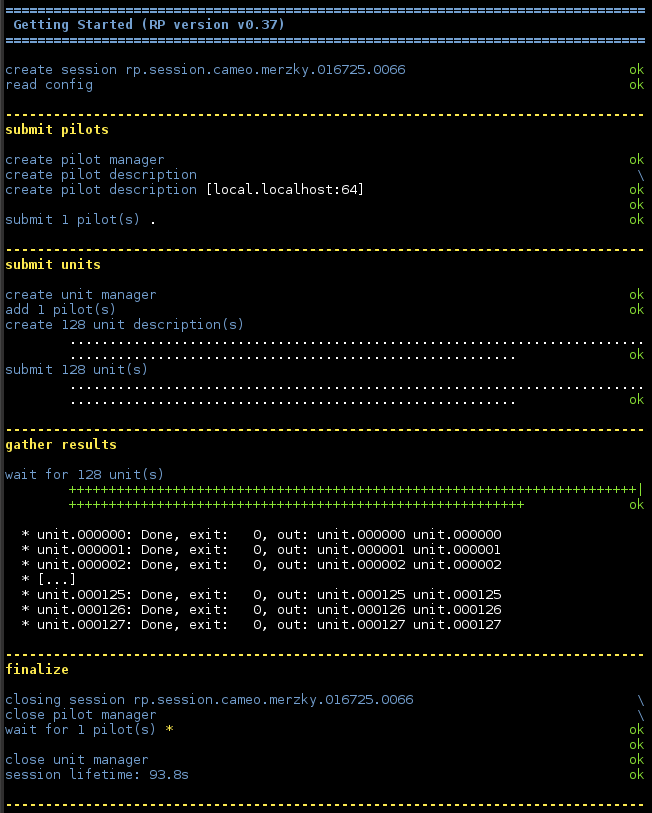The height and width of the screenshot is (813, 652).
Task: Click the 'ok' status next to 'create unit manager'
Action: [636, 295]
